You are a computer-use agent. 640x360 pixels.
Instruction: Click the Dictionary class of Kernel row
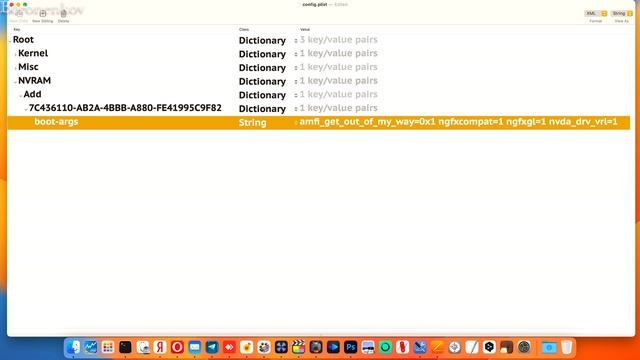(262, 54)
